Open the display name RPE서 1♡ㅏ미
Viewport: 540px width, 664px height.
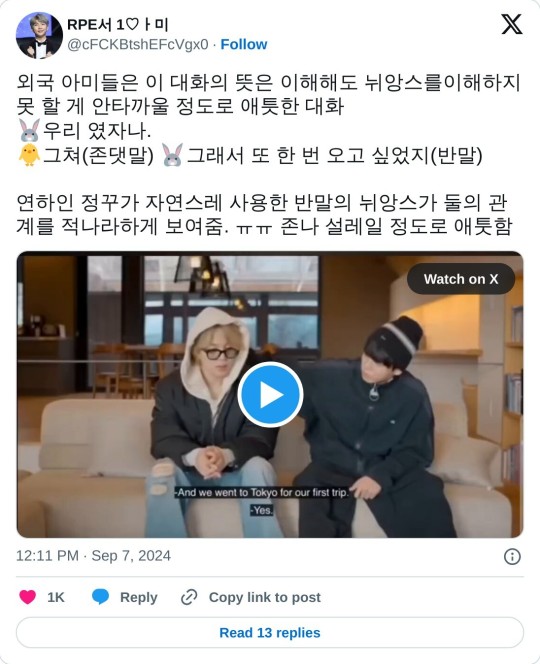tap(118, 25)
